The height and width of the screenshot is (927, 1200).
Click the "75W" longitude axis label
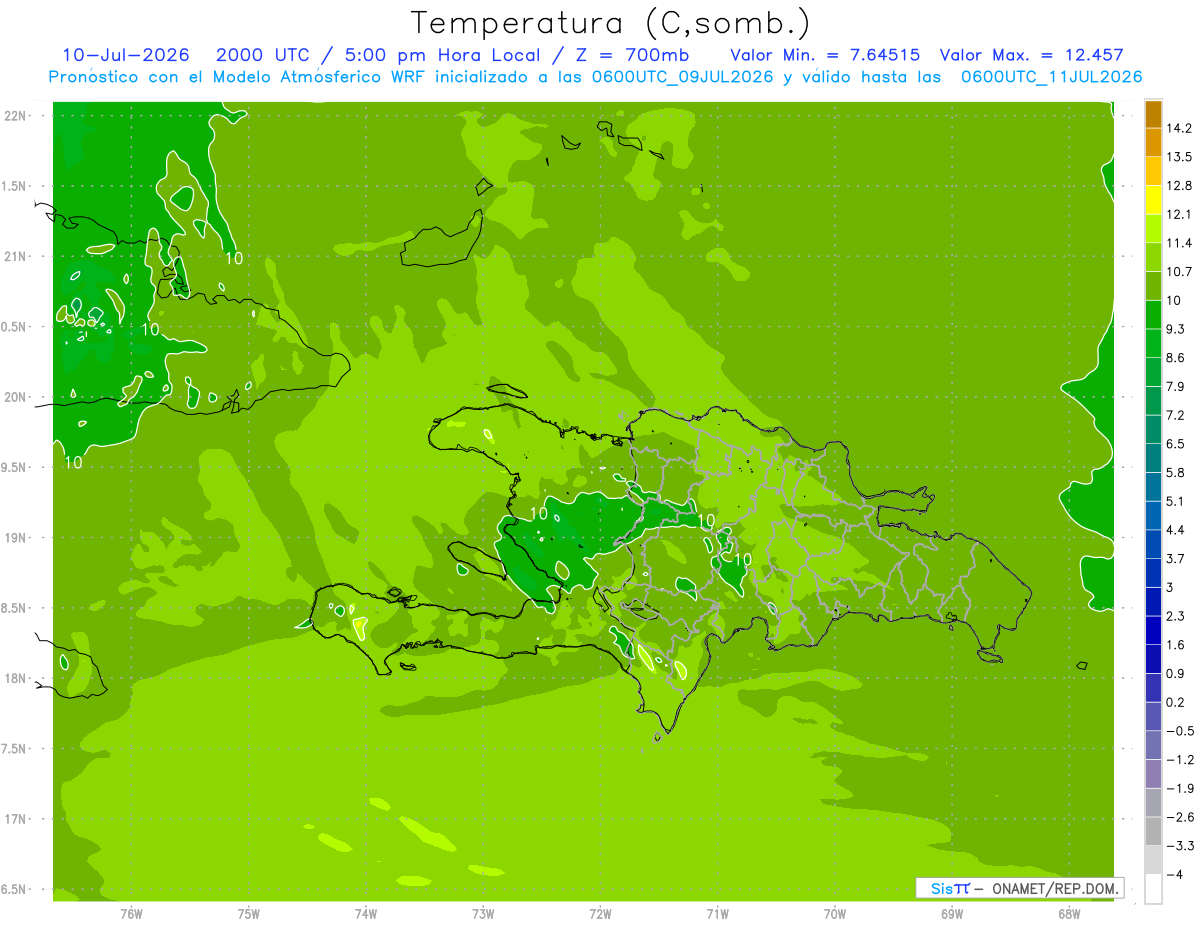[249, 913]
